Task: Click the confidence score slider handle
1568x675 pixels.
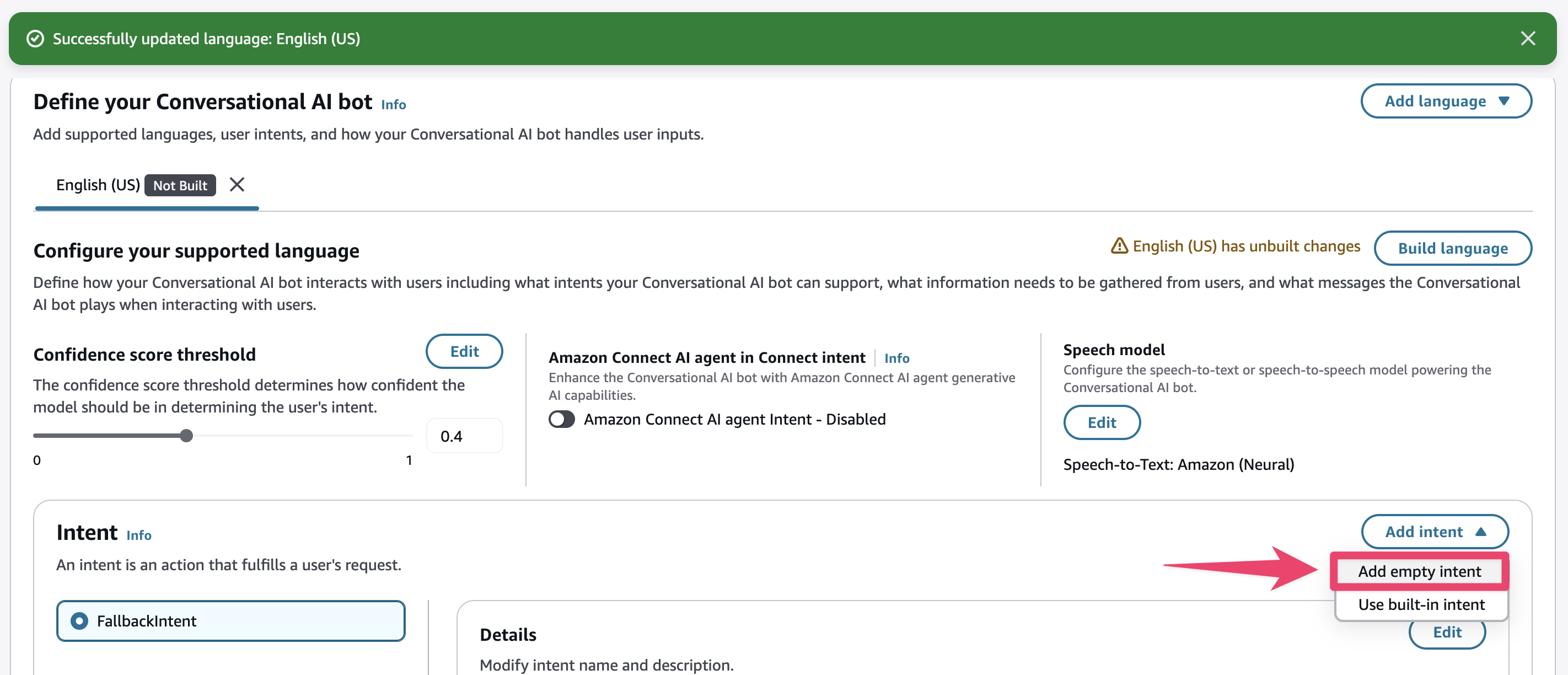Action: coord(186,436)
